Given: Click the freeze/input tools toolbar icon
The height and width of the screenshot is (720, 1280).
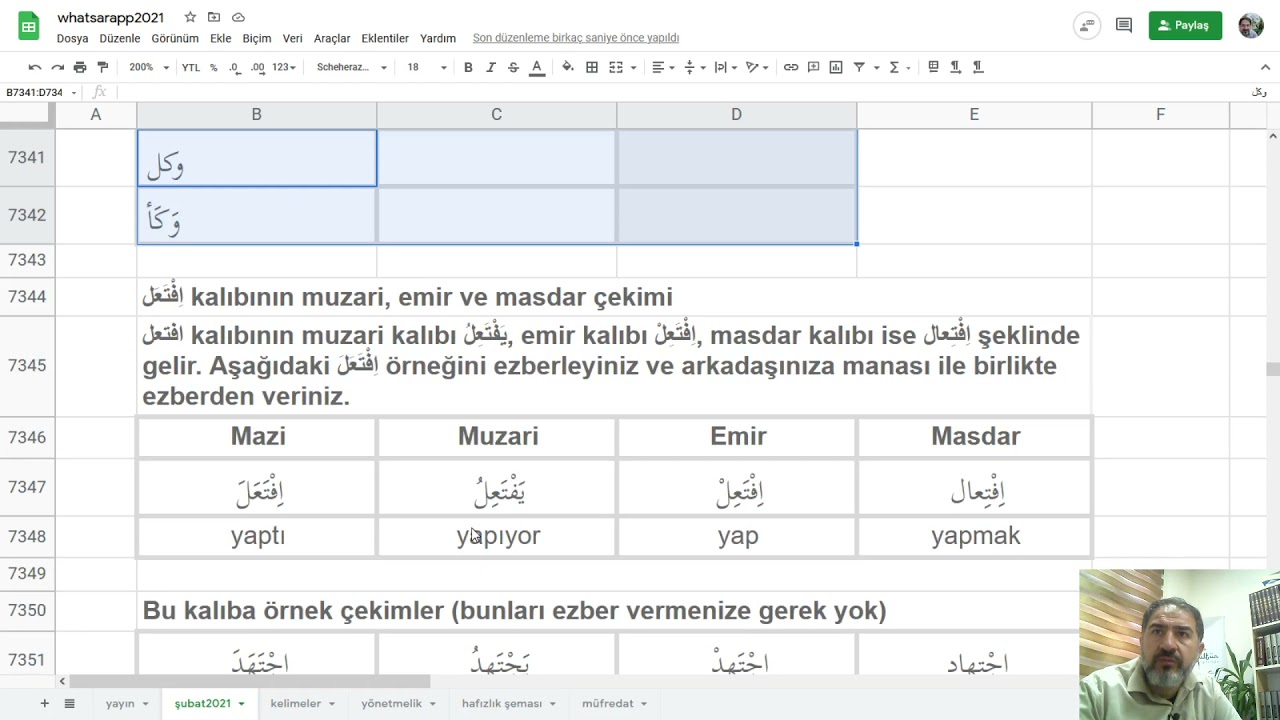Looking at the screenshot, I should [x=933, y=67].
